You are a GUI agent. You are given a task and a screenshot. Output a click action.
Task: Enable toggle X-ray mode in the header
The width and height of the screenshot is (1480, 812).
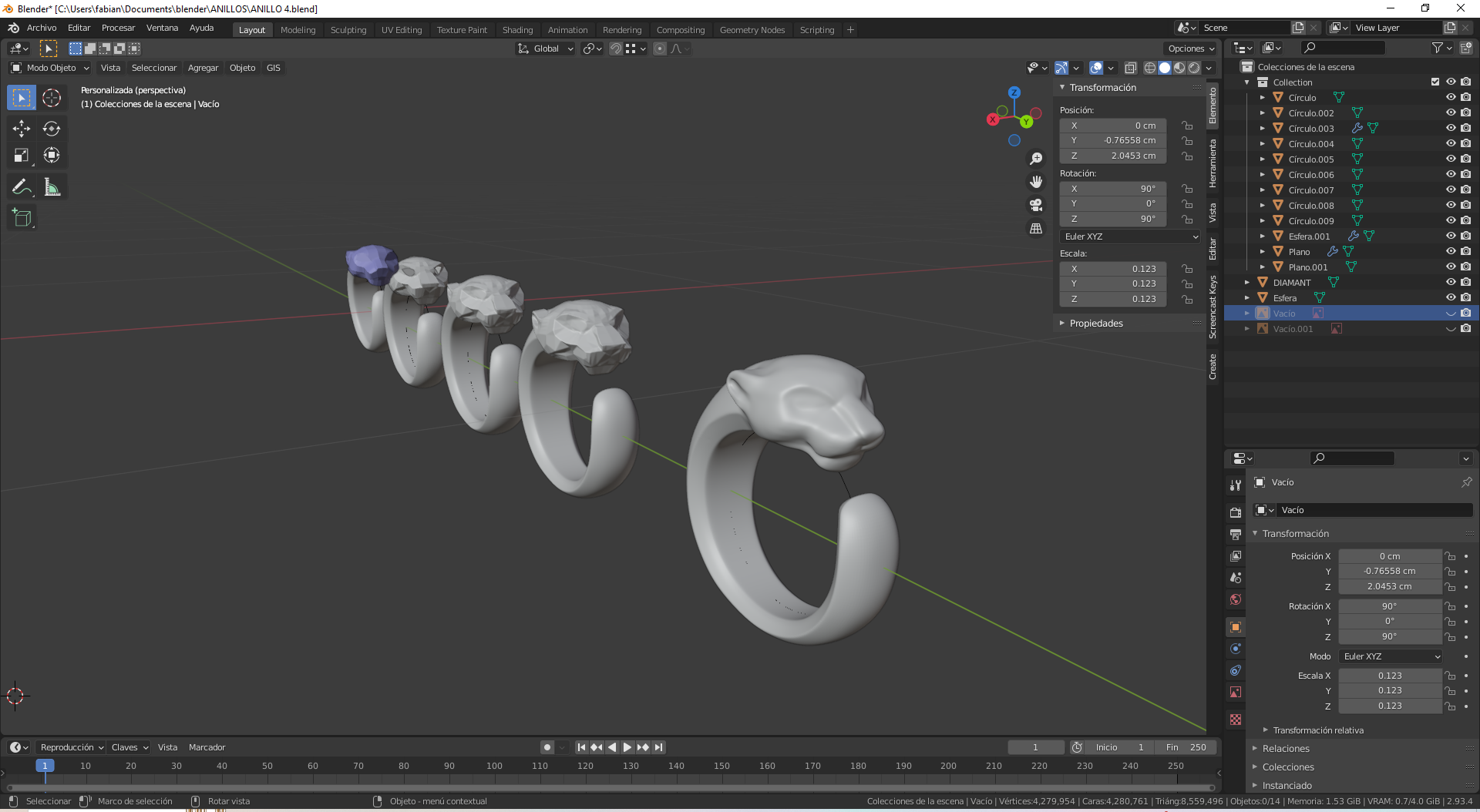[x=1131, y=68]
